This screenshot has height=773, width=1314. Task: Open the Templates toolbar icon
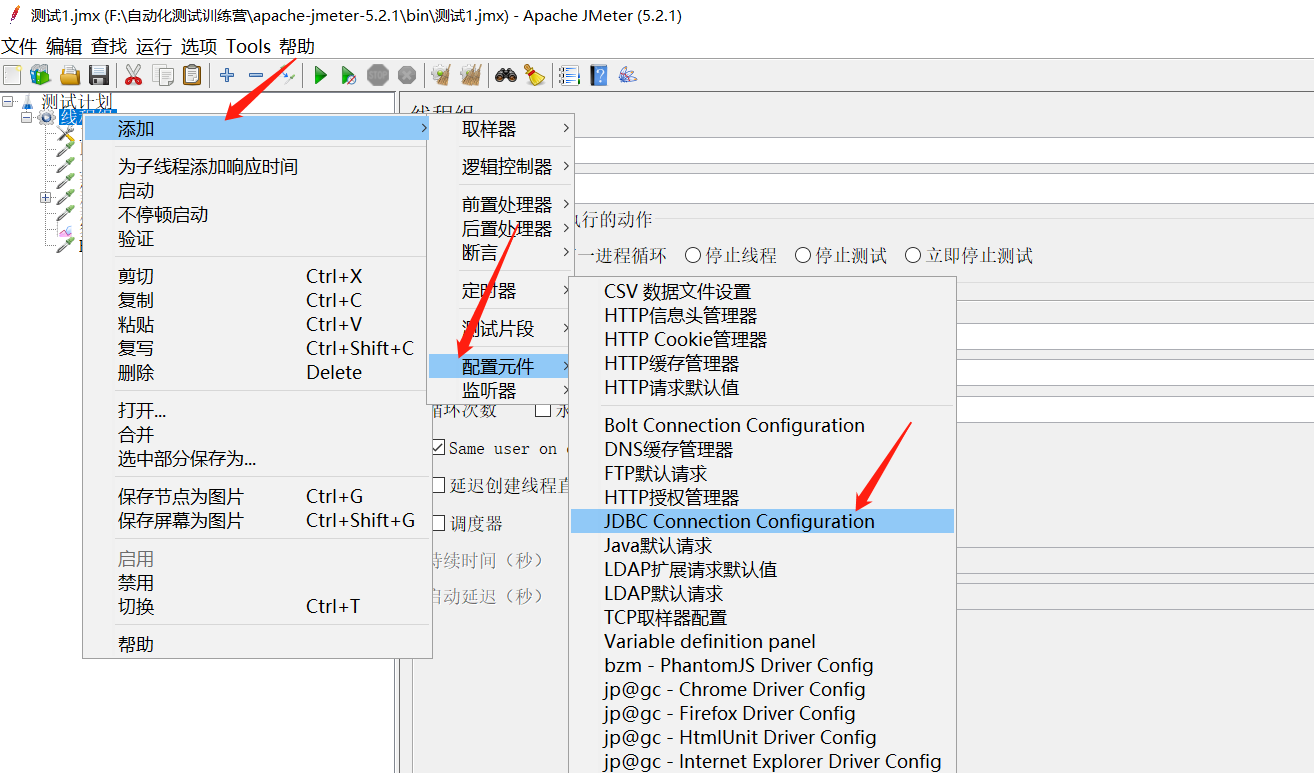point(40,75)
